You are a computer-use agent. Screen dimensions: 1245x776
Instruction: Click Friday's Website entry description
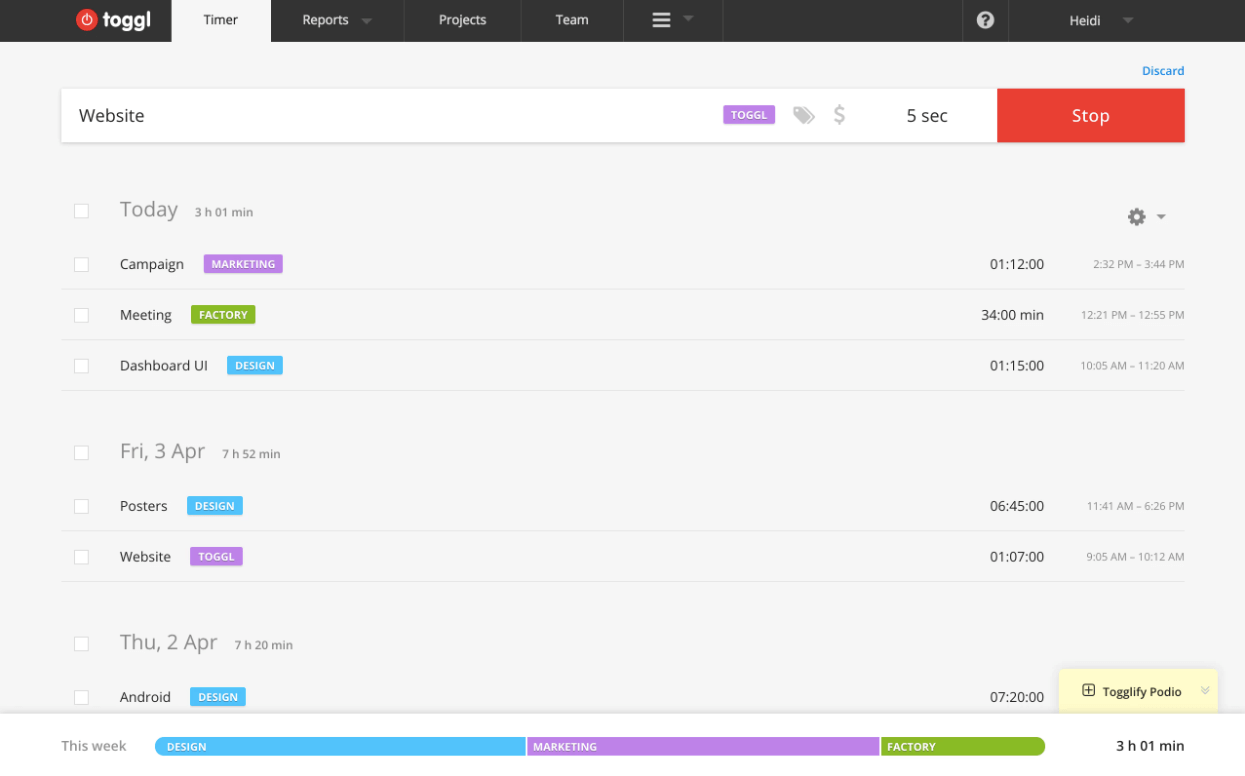[x=145, y=557]
